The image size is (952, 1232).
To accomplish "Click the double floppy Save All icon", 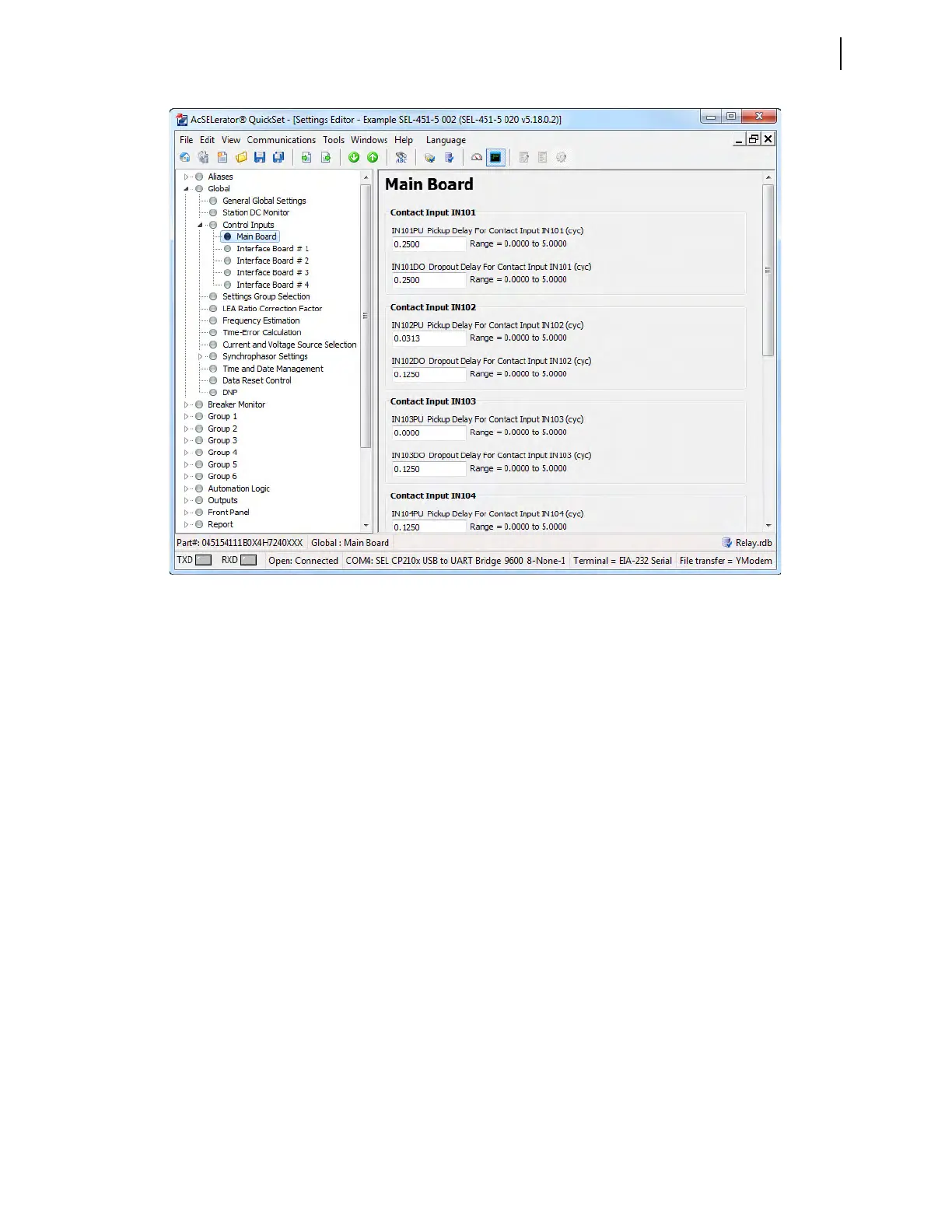I will click(x=278, y=157).
